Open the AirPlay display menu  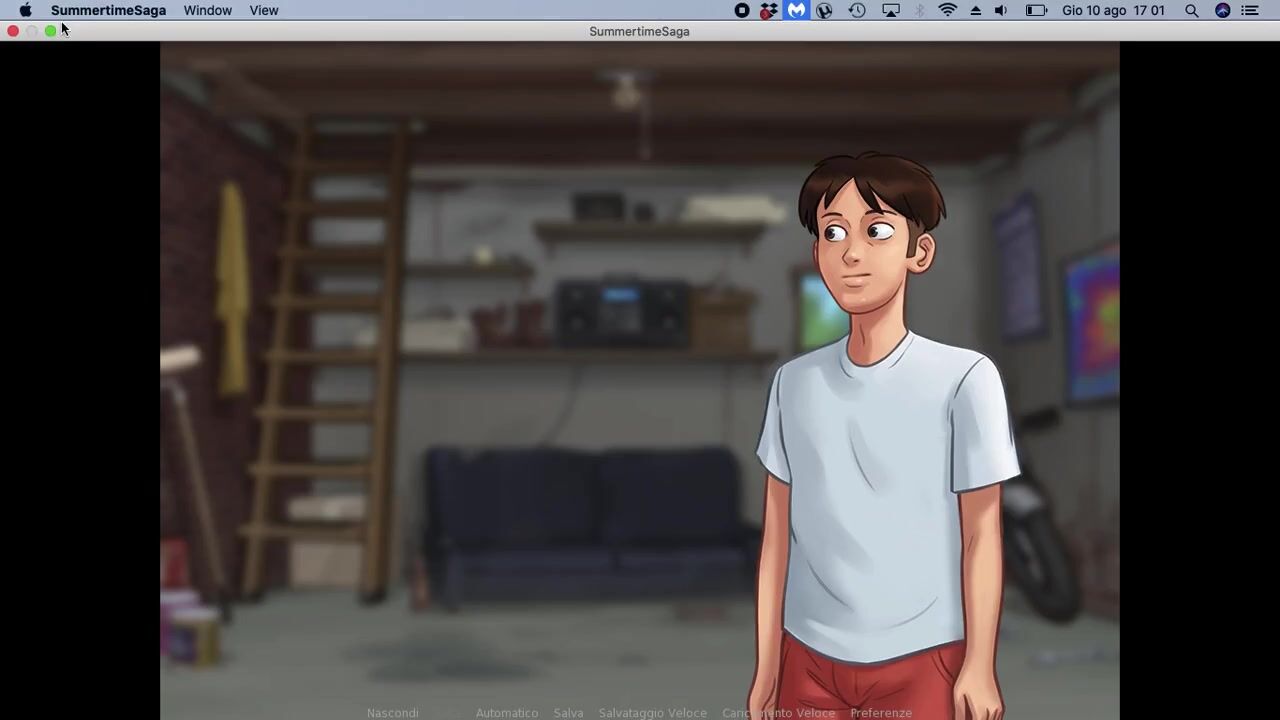(x=890, y=10)
